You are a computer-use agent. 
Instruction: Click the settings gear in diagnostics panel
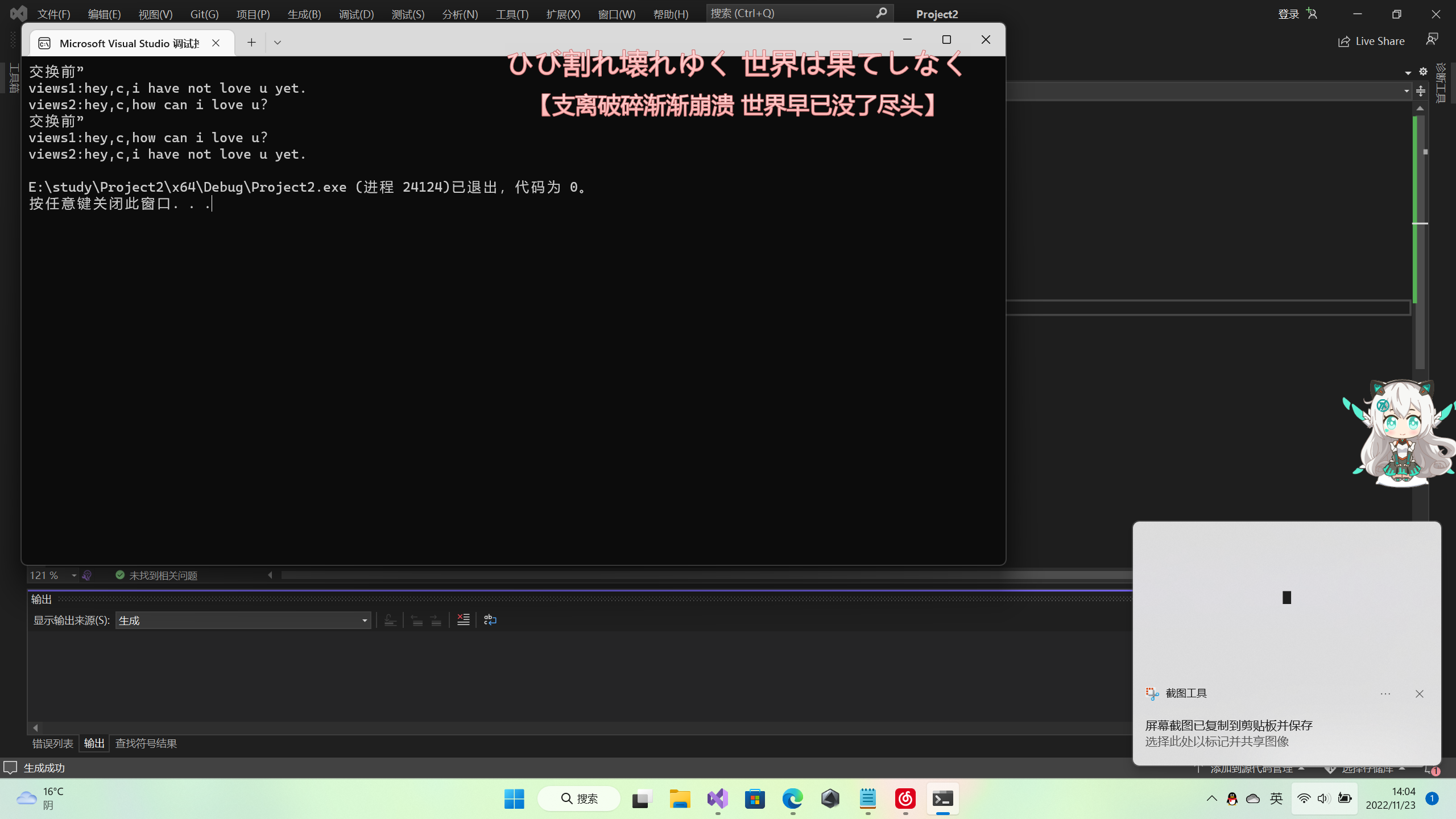[1423, 72]
